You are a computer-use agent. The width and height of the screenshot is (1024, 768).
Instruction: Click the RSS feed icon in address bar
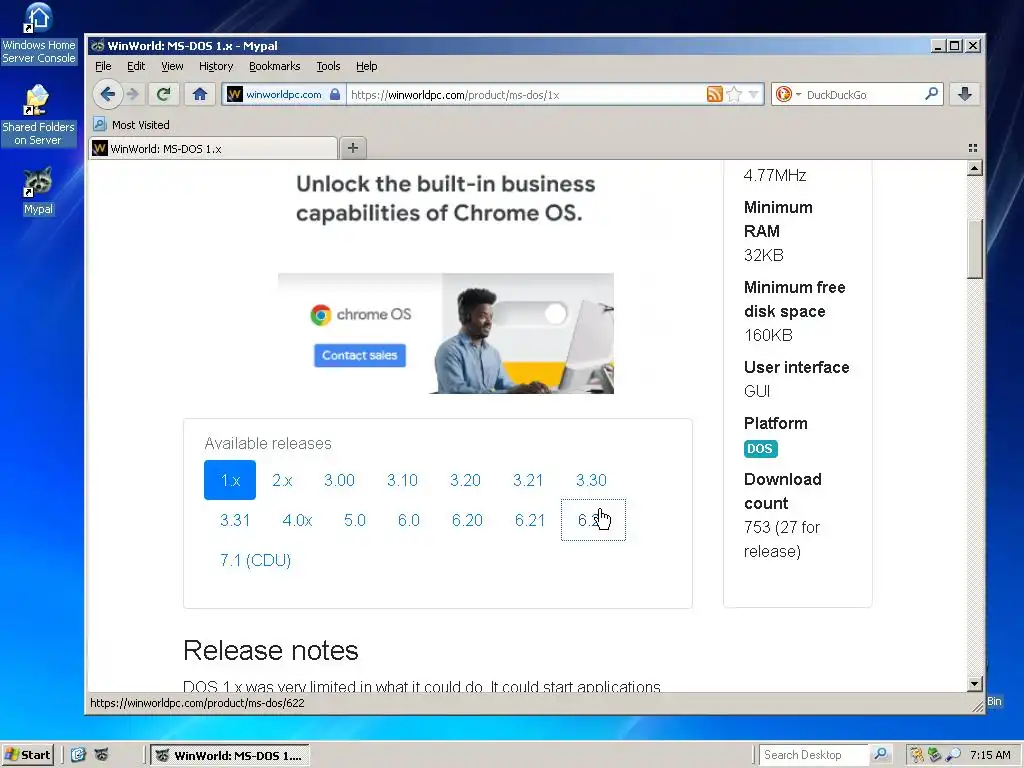[x=714, y=95]
